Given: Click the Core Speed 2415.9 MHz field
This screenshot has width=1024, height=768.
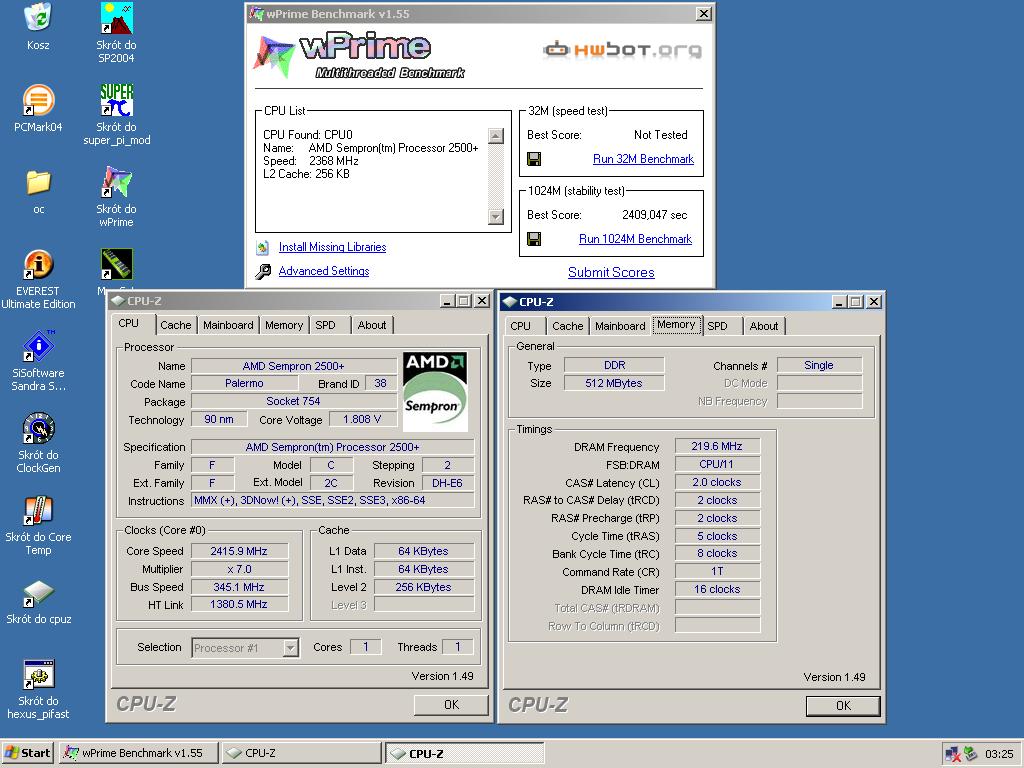Looking at the screenshot, I should (239, 551).
